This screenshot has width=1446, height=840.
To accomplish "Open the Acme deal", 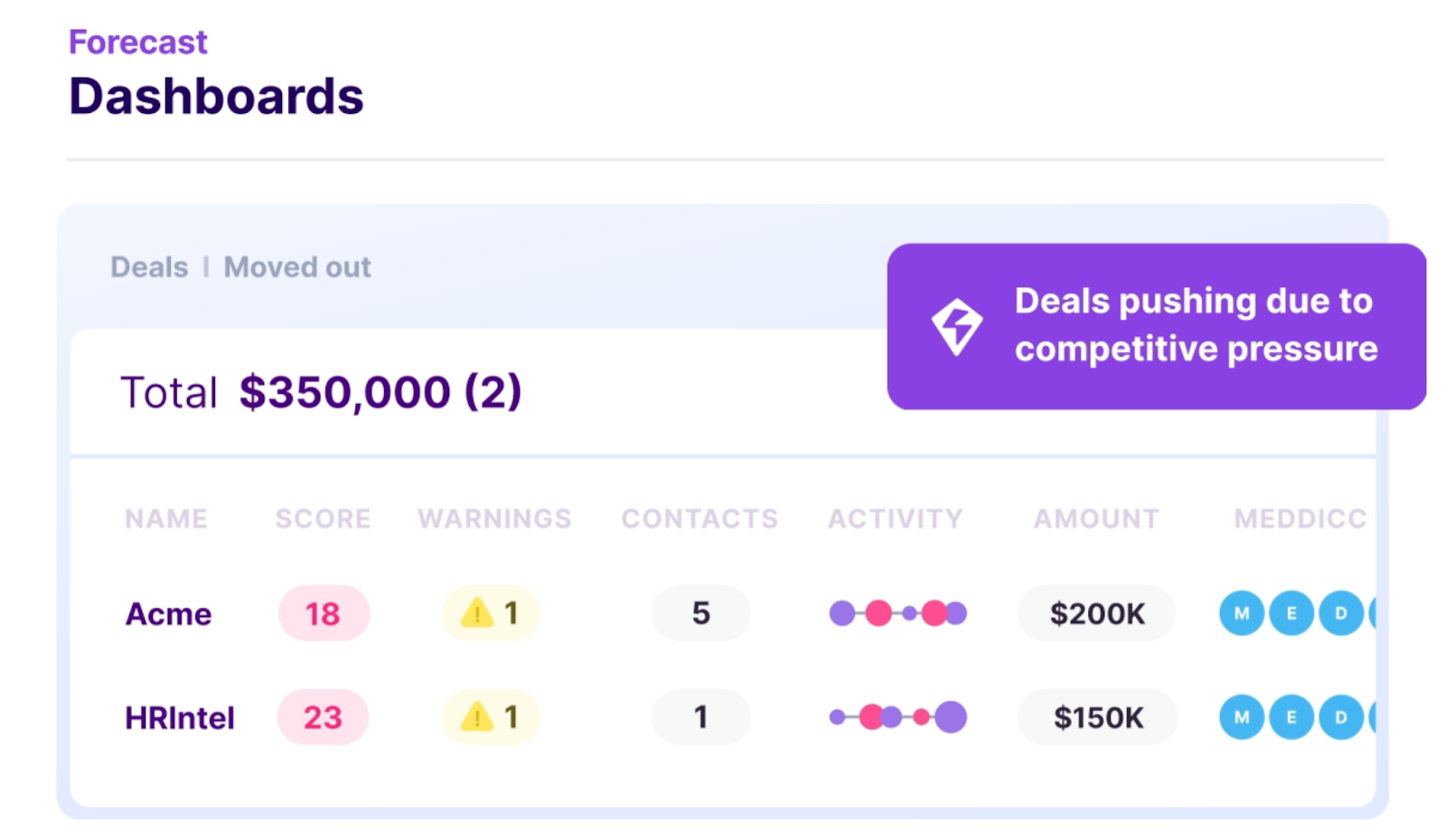I will 168,614.
